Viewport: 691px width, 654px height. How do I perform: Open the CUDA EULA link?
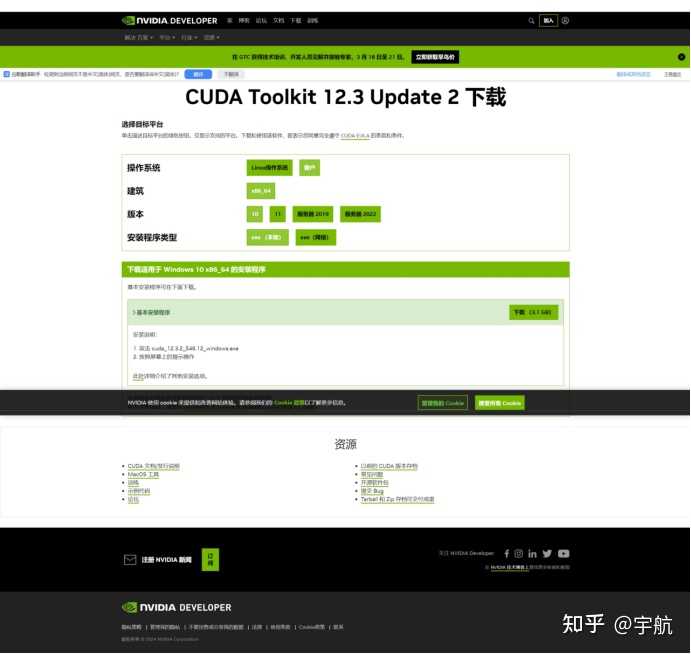point(355,136)
